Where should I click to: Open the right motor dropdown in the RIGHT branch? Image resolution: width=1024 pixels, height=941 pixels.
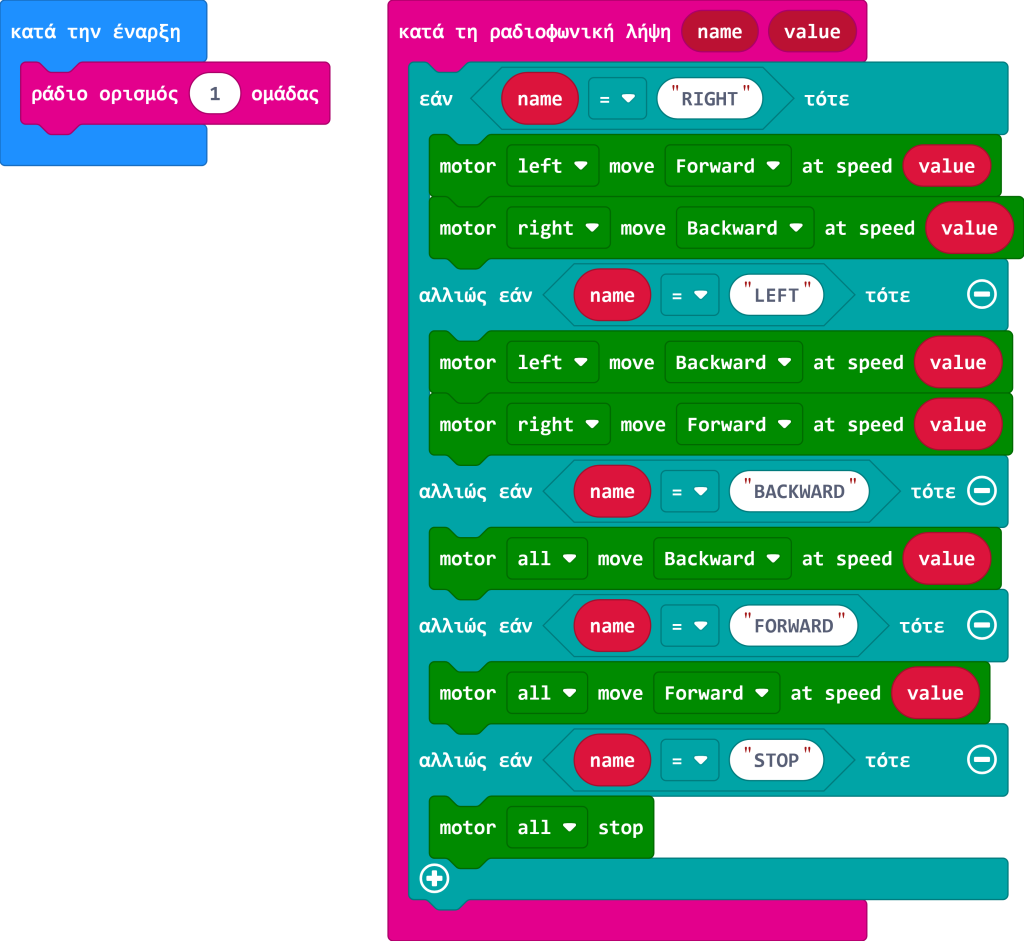558,228
